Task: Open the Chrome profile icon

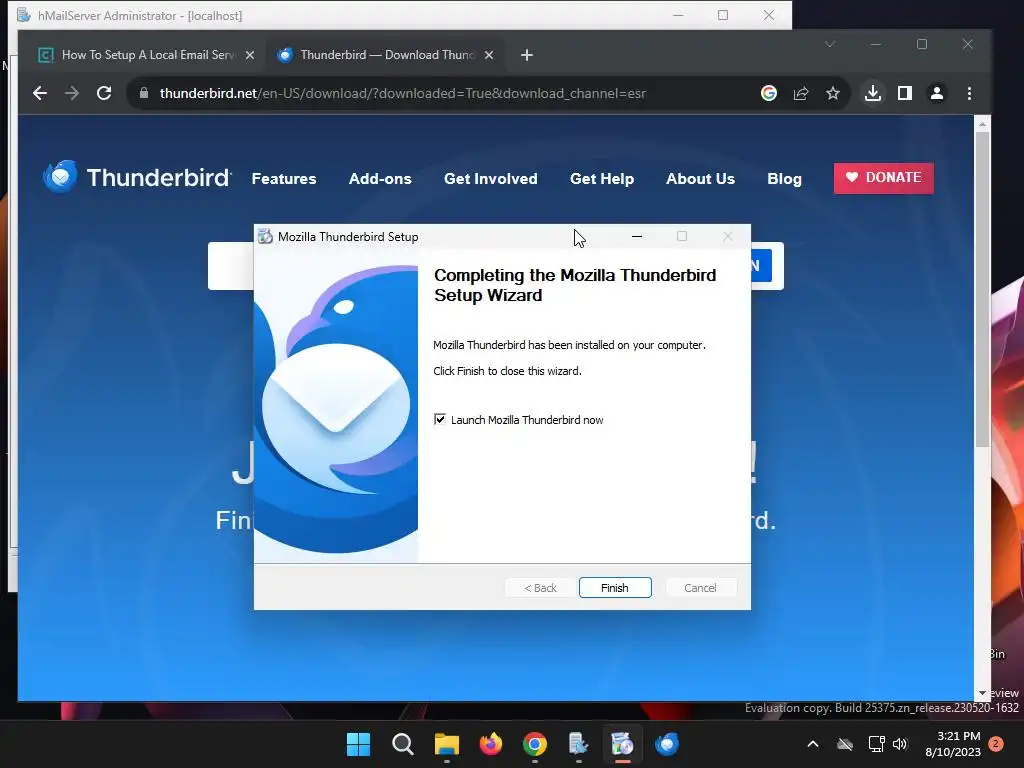Action: point(936,93)
